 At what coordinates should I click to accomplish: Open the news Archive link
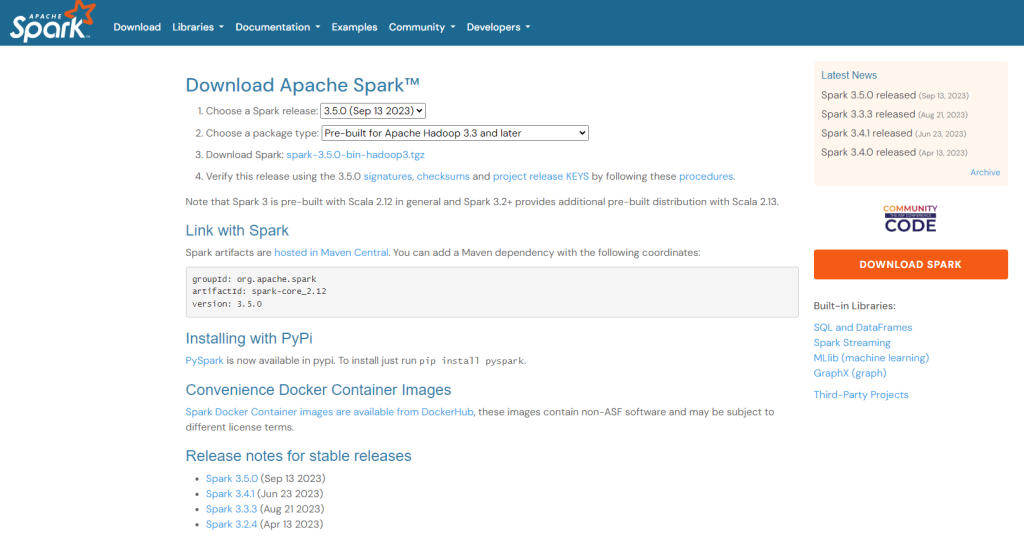click(985, 172)
